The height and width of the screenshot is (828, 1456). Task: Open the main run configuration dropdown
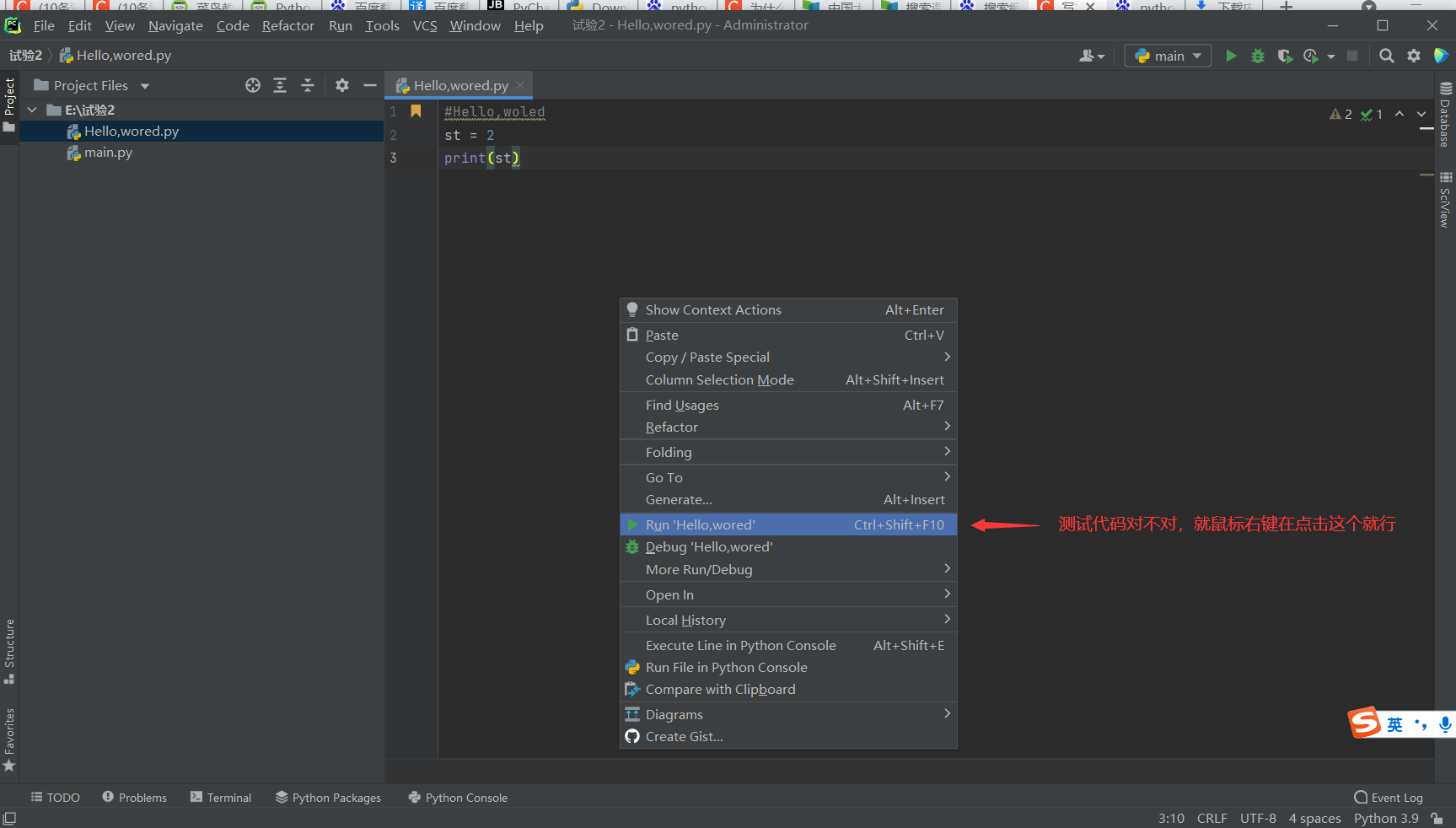click(x=1169, y=56)
